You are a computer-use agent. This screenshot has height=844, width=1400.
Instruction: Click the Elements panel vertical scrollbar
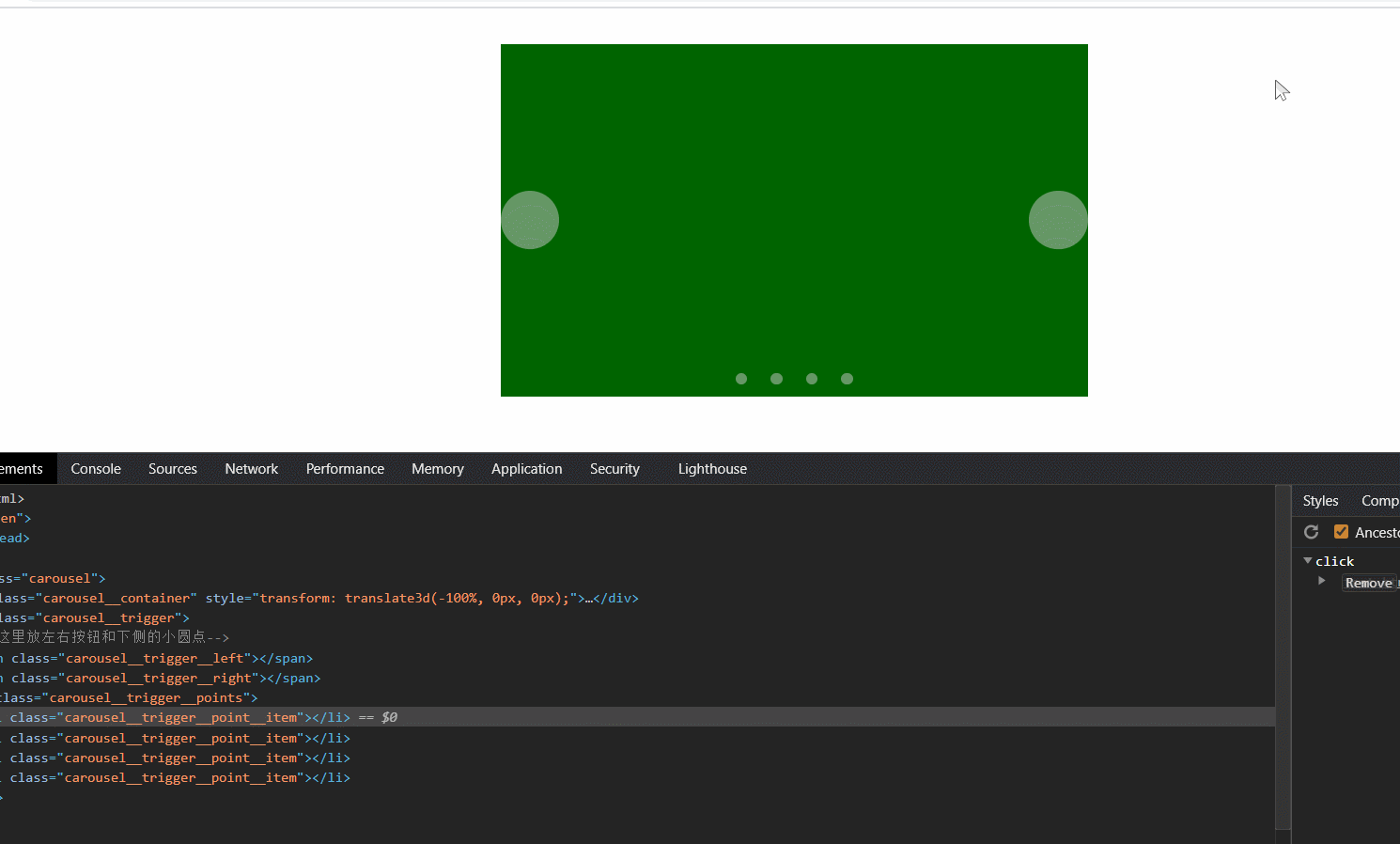pyautogui.click(x=1283, y=658)
